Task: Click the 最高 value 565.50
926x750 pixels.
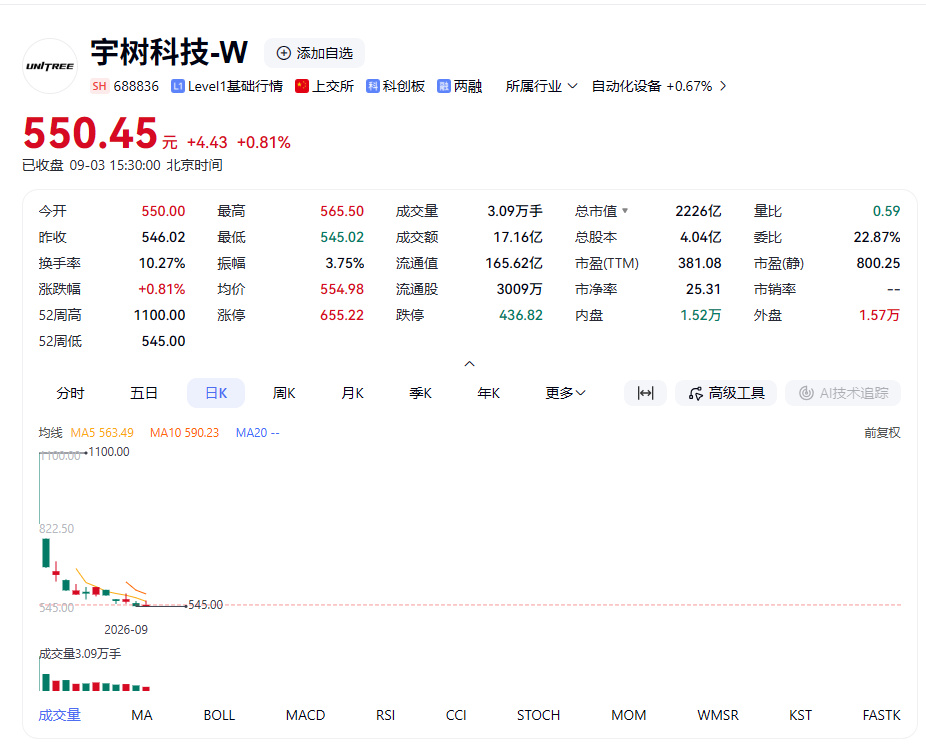Action: (342, 211)
